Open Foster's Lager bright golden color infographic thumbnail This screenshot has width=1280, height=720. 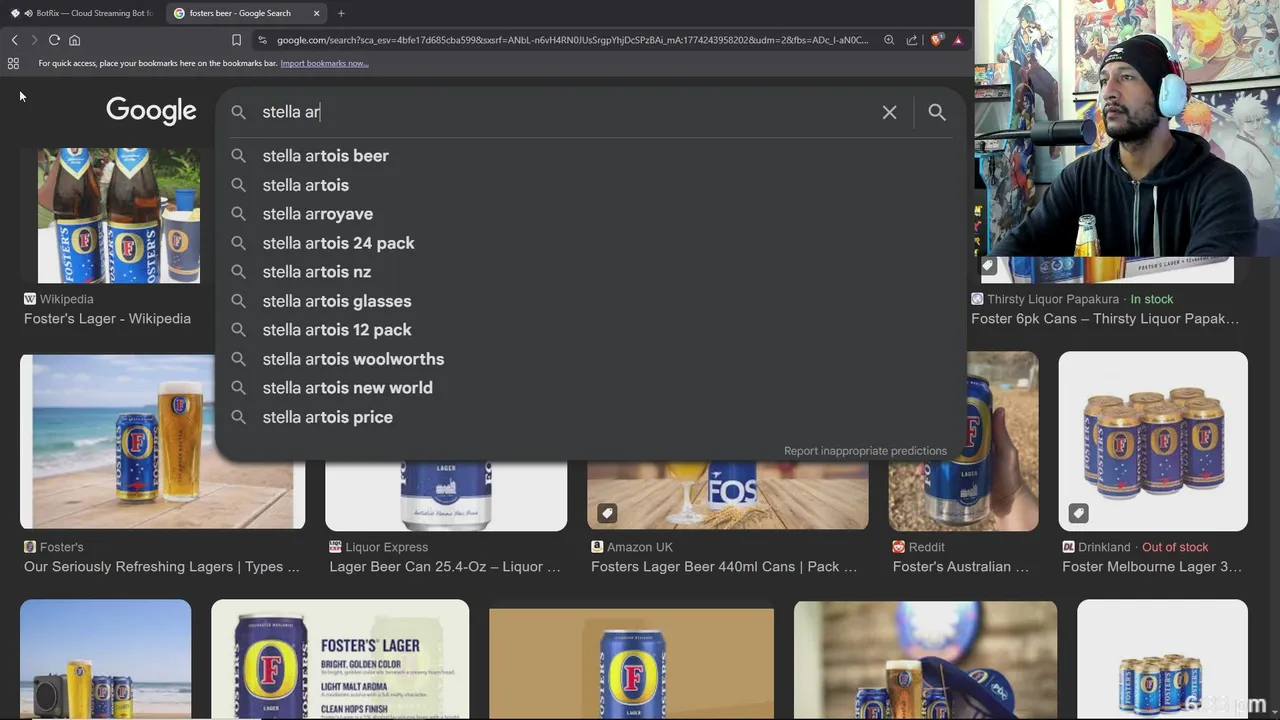(x=340, y=659)
